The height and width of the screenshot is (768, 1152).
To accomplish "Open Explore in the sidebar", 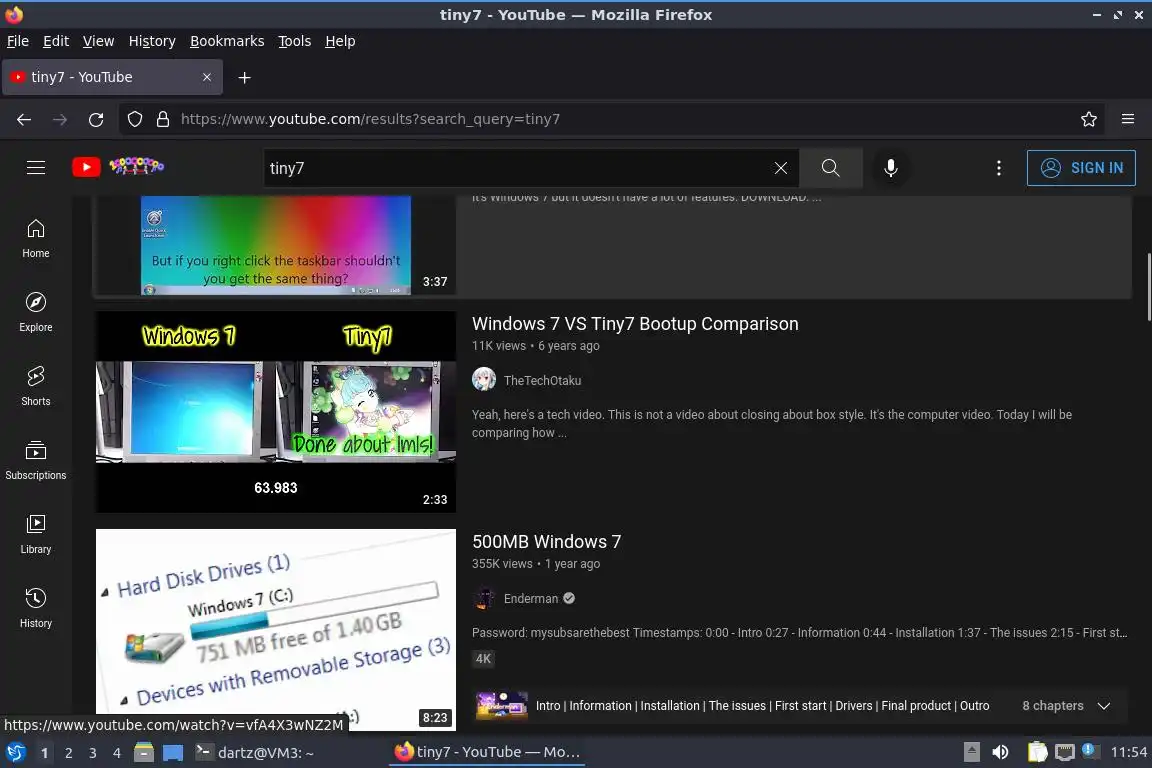I will click(36, 312).
